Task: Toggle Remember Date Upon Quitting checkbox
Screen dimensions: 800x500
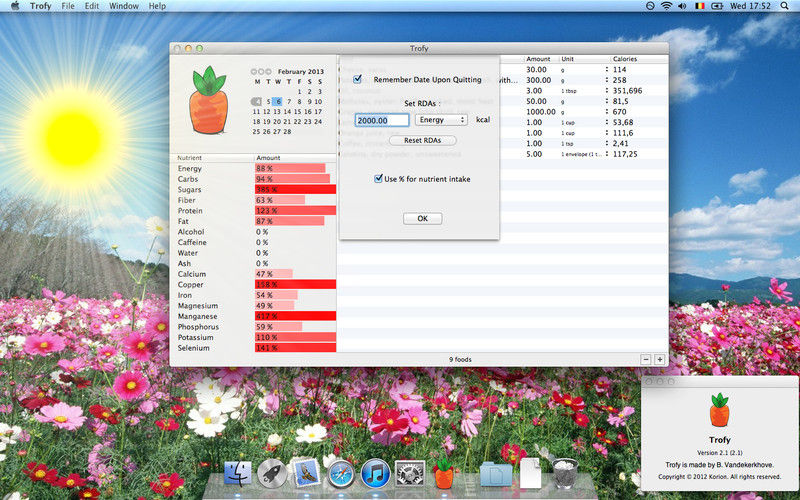Action: tap(357, 79)
